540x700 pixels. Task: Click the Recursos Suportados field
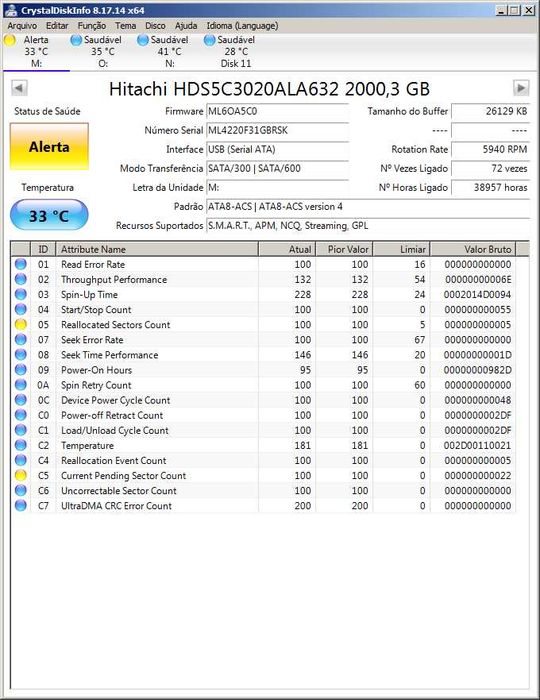[368, 226]
